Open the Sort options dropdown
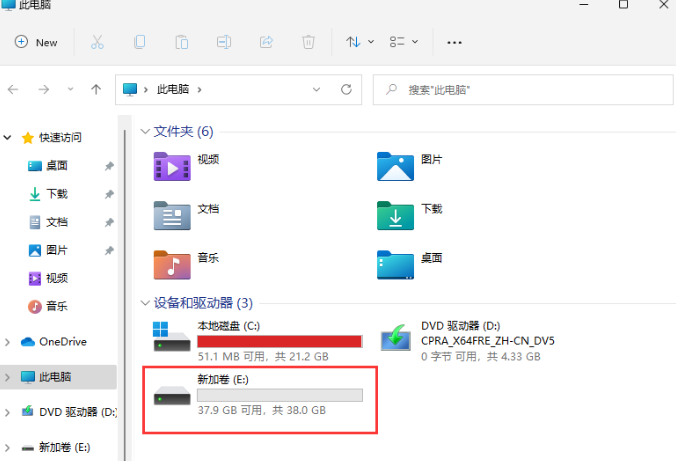This screenshot has width=676, height=461. click(x=359, y=42)
